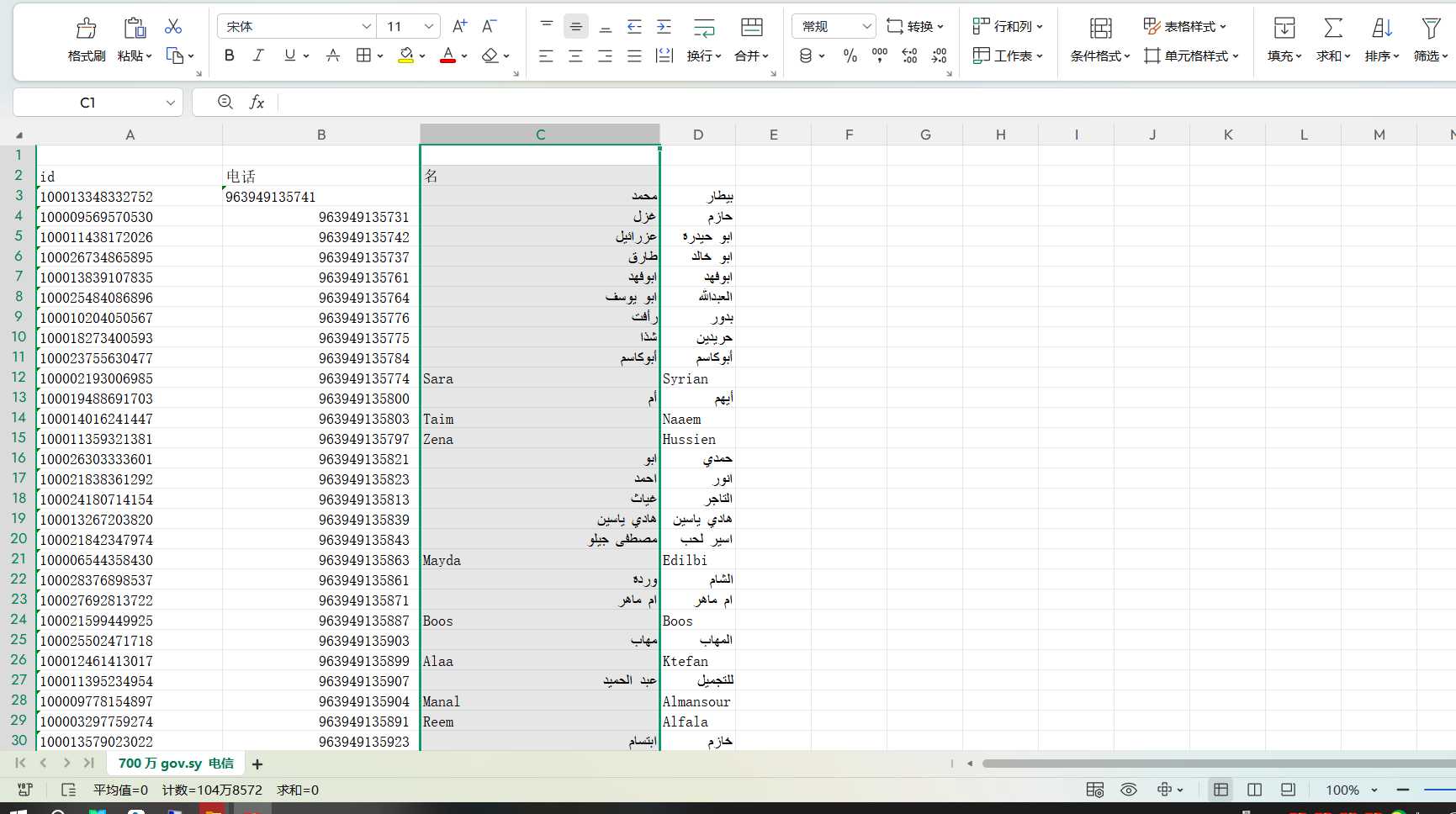This screenshot has width=1456, height=814.
Task: Apply percent style format
Action: pos(850,55)
